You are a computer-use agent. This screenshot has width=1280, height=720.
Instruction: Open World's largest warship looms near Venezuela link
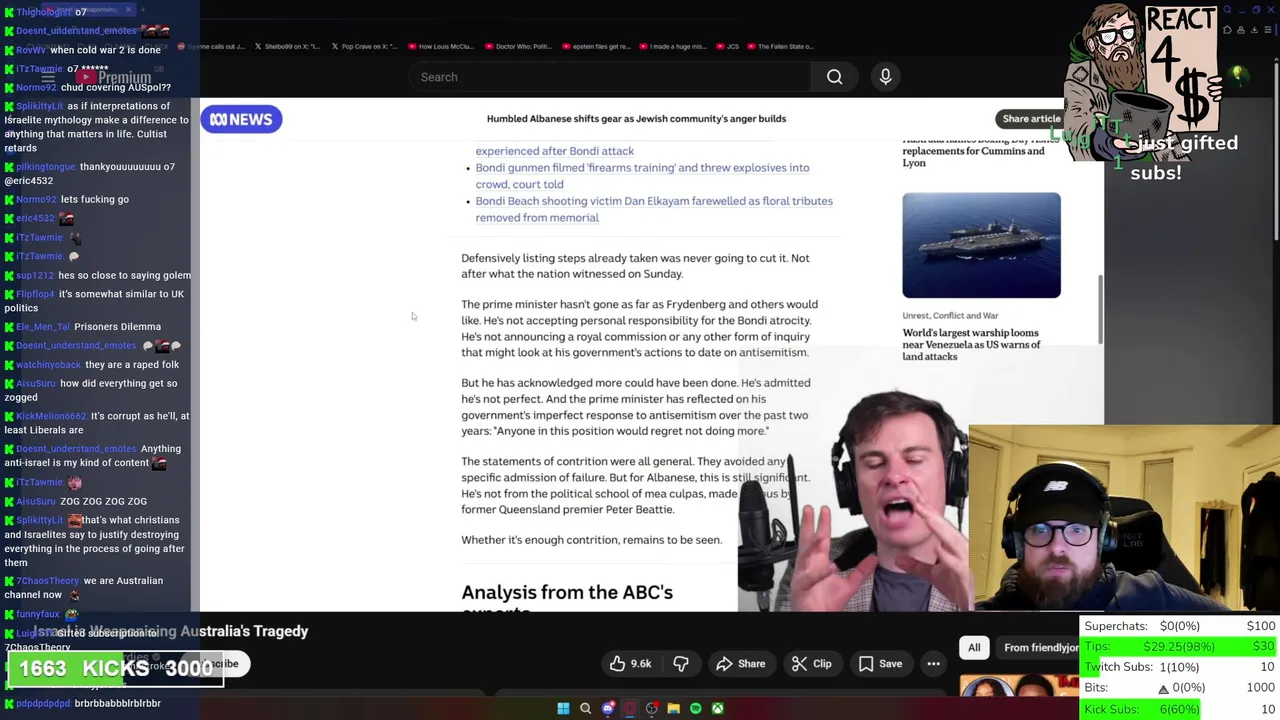(x=971, y=344)
